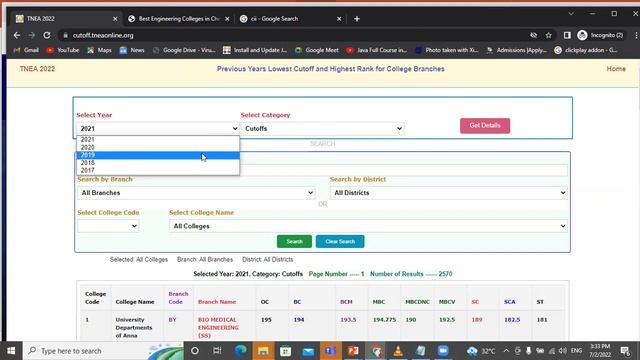Open Select College Code dropdown

pyautogui.click(x=108, y=226)
